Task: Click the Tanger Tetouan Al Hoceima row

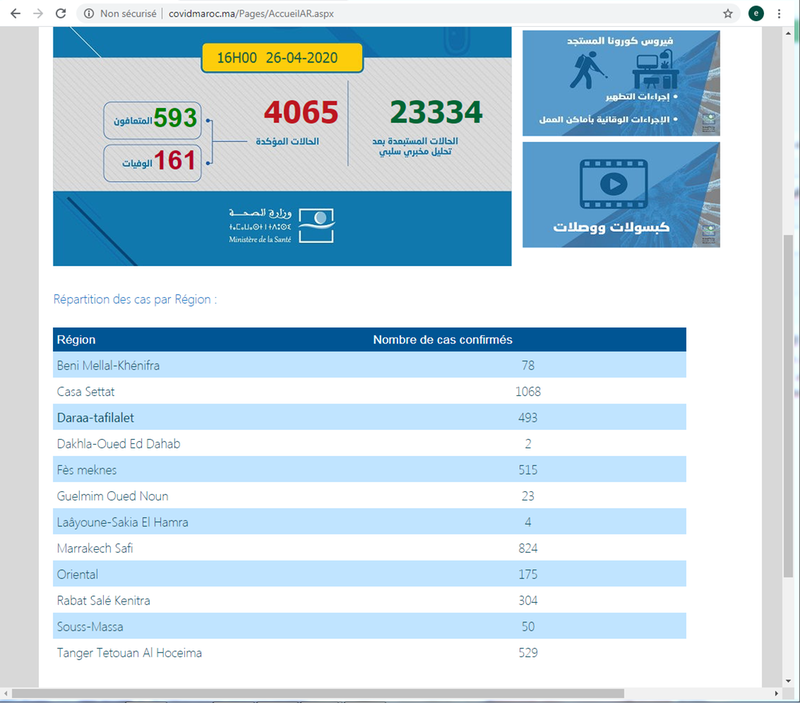Action: pyautogui.click(x=369, y=653)
